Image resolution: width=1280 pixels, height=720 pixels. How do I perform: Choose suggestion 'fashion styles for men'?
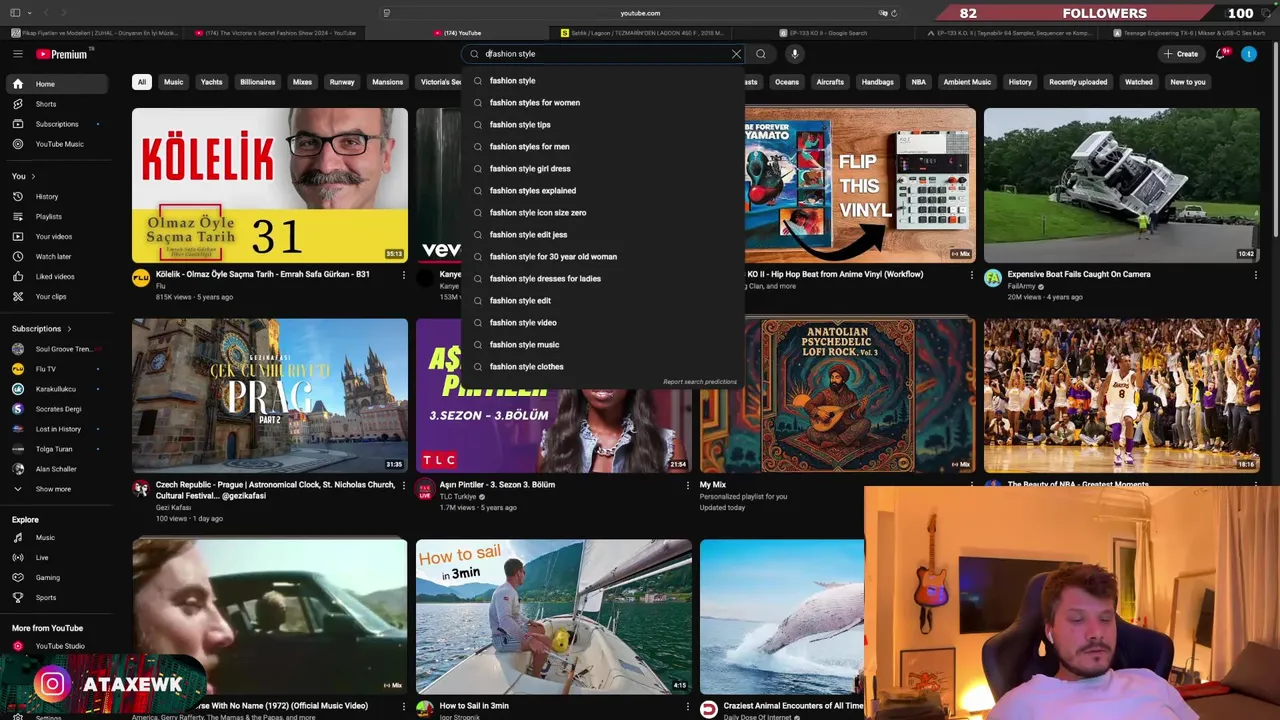[603, 147]
